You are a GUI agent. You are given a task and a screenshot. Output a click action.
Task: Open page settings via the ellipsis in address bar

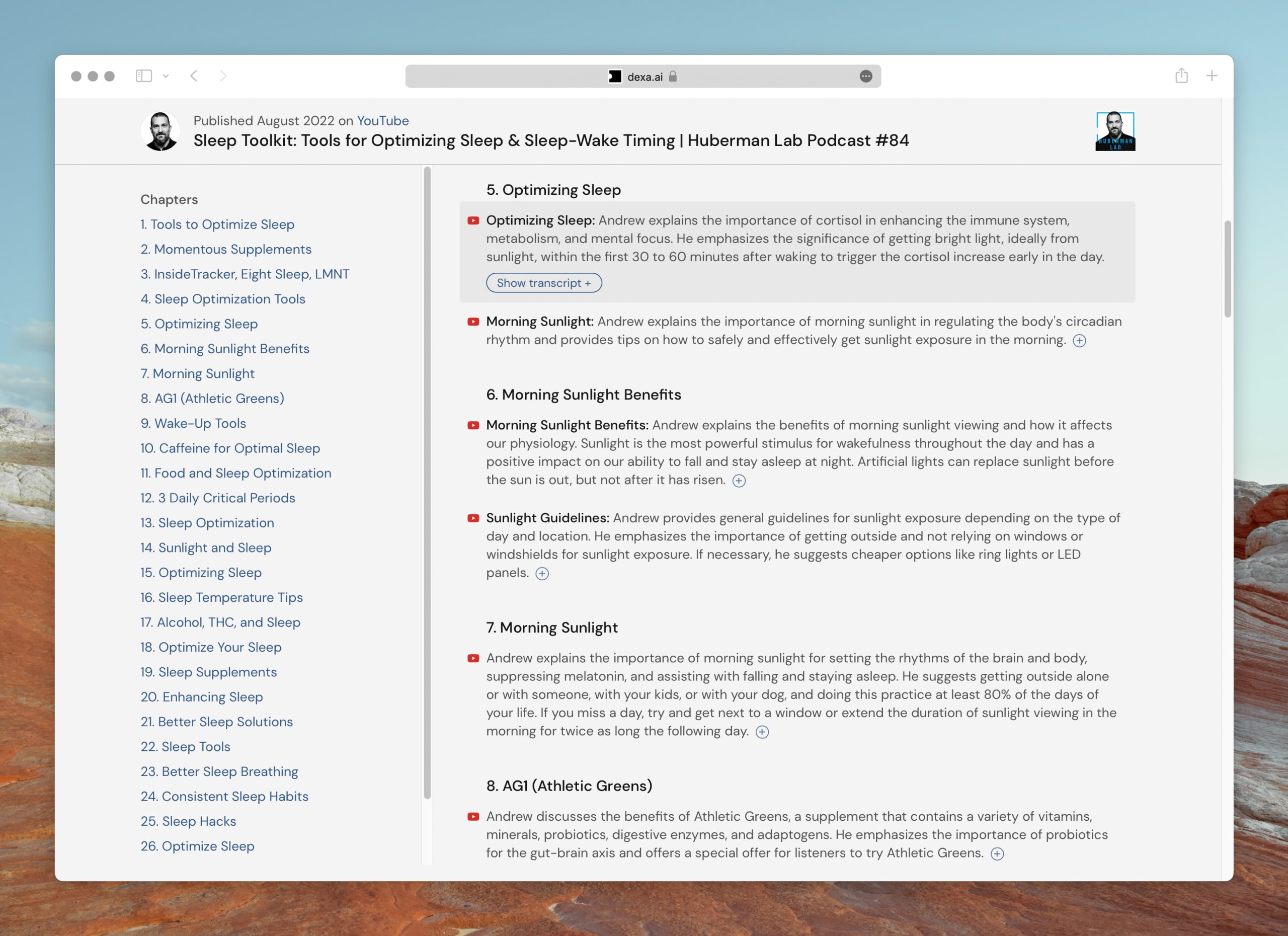865,76
